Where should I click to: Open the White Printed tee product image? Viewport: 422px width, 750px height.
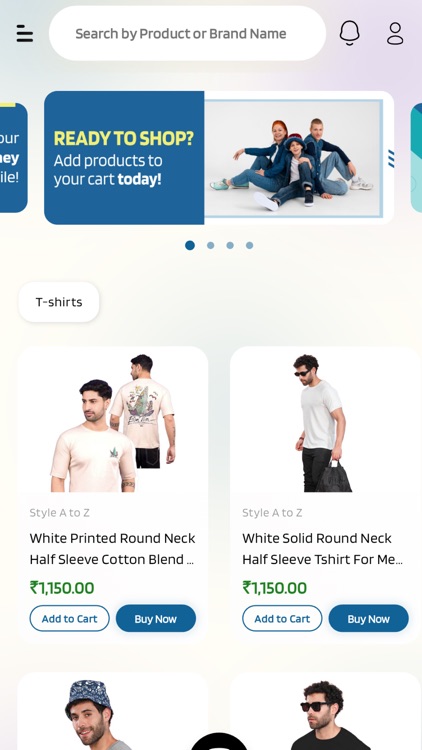click(113, 423)
